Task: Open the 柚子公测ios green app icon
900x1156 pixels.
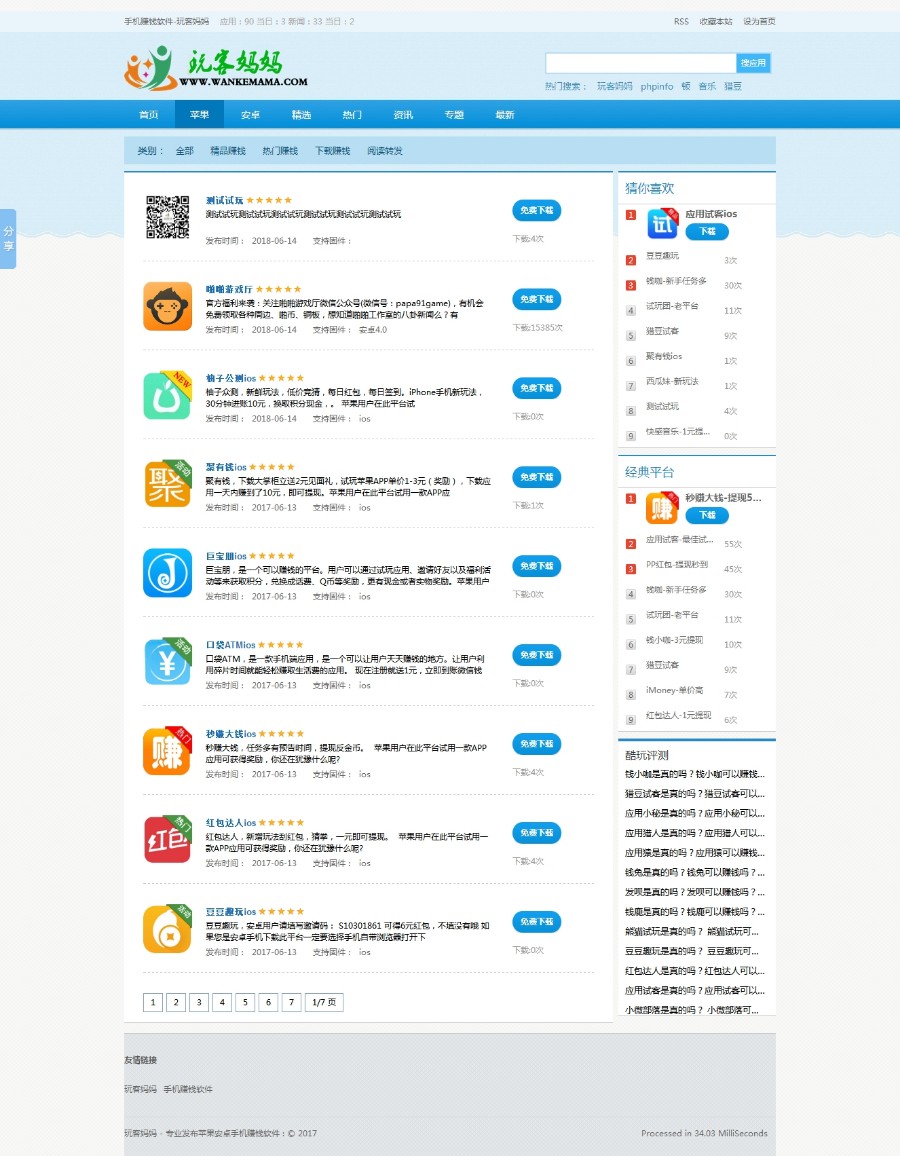Action: 167,395
